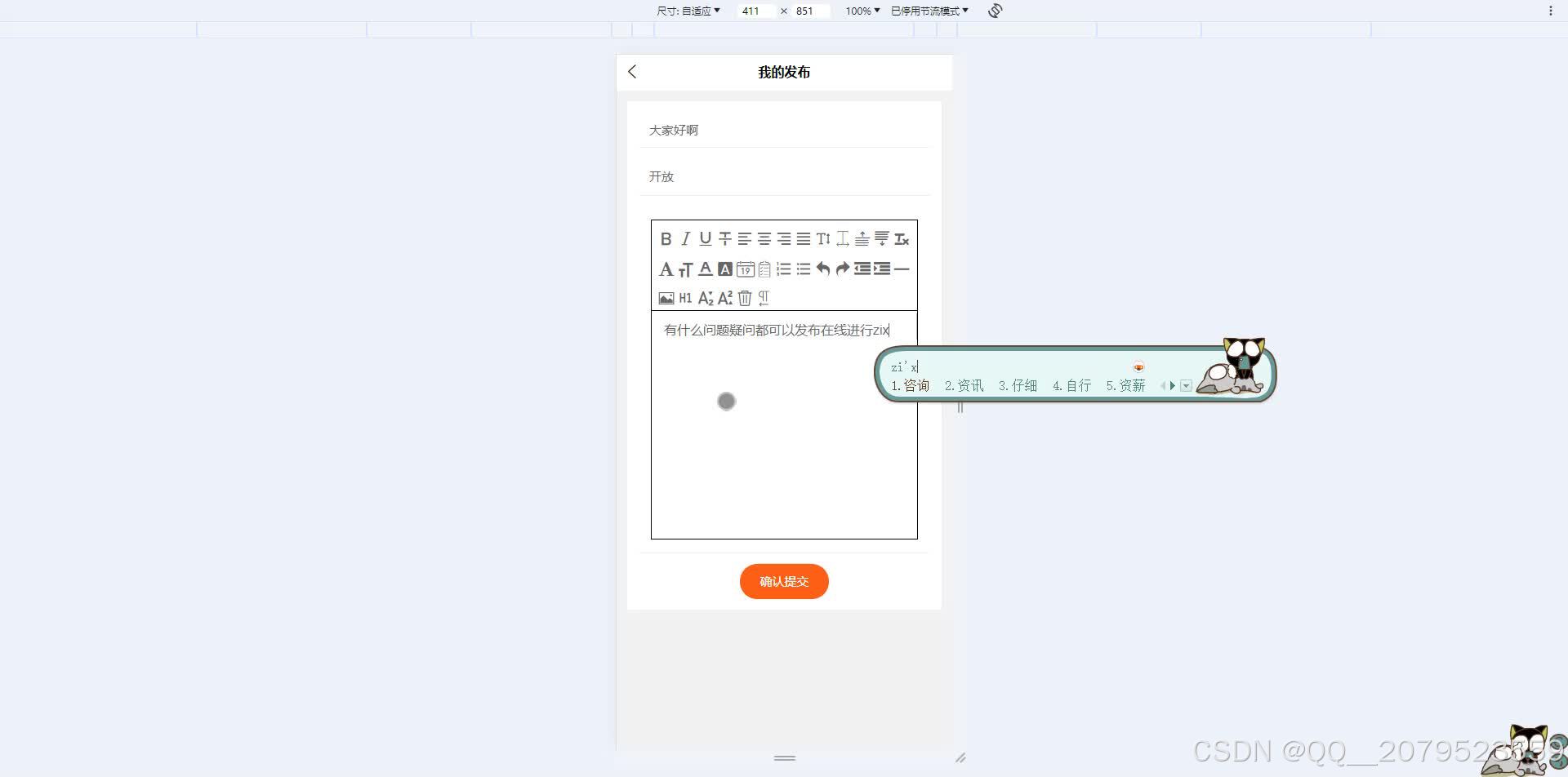This screenshot has width=1568, height=777.
Task: Click the 开放 field
Action: tap(784, 176)
